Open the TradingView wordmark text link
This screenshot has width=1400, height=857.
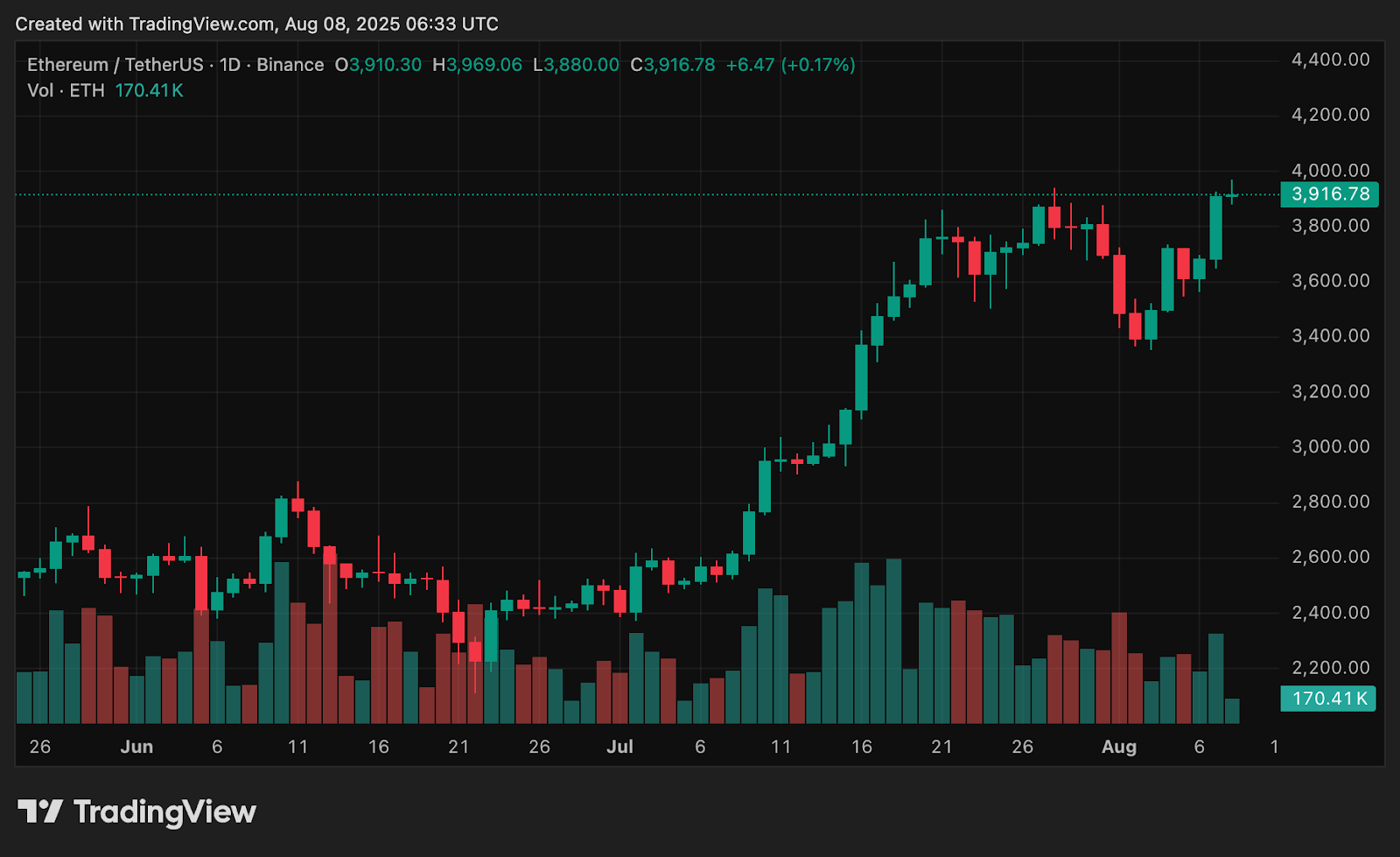pos(164,811)
